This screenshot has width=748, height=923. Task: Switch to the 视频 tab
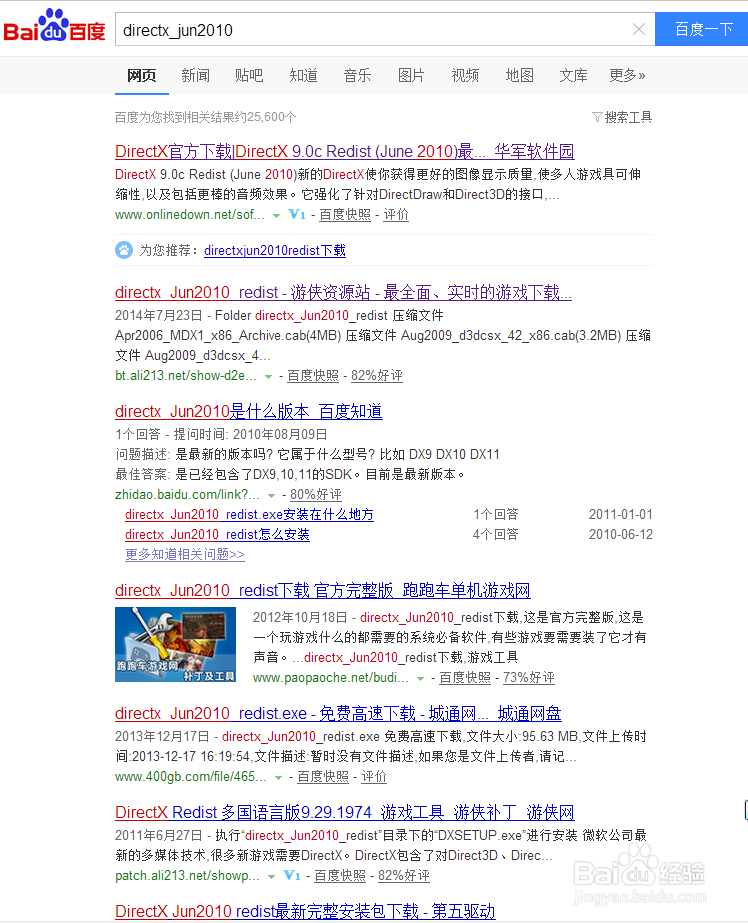coord(465,75)
